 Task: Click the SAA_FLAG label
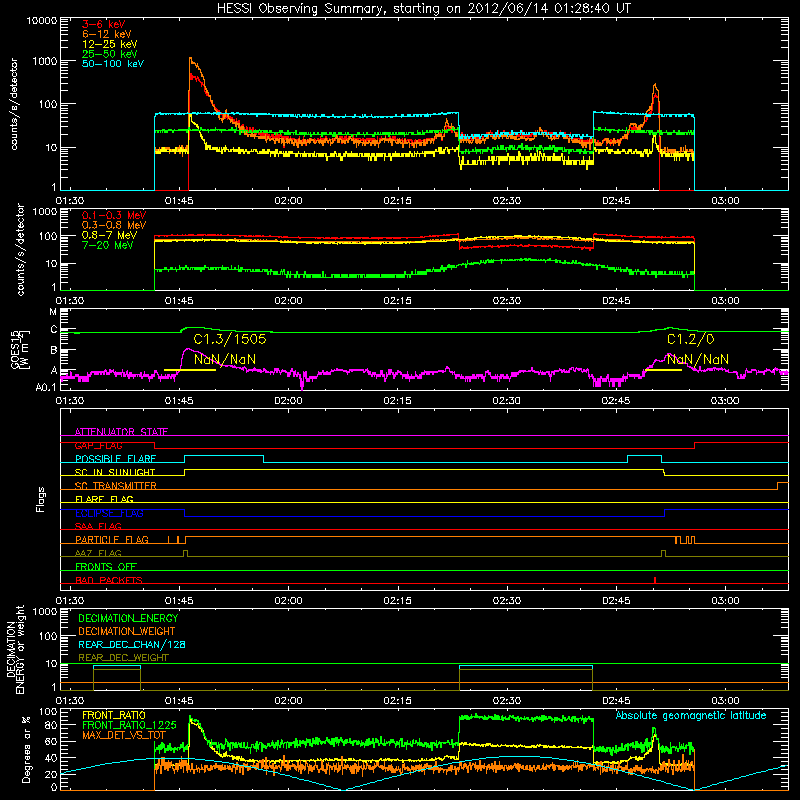click(x=98, y=526)
